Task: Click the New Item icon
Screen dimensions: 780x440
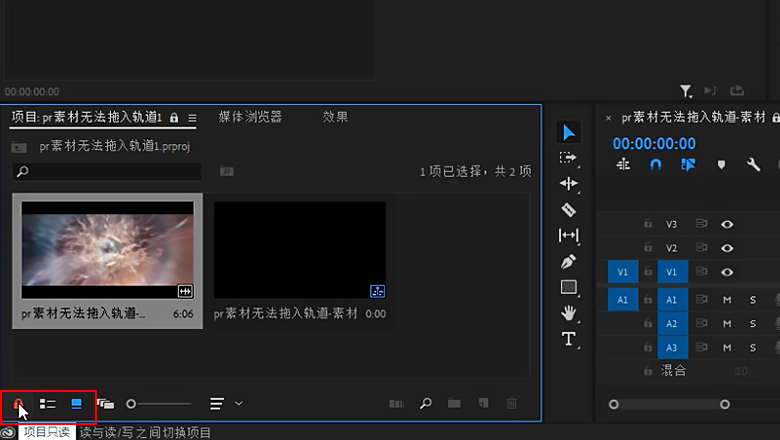Action: coord(483,403)
